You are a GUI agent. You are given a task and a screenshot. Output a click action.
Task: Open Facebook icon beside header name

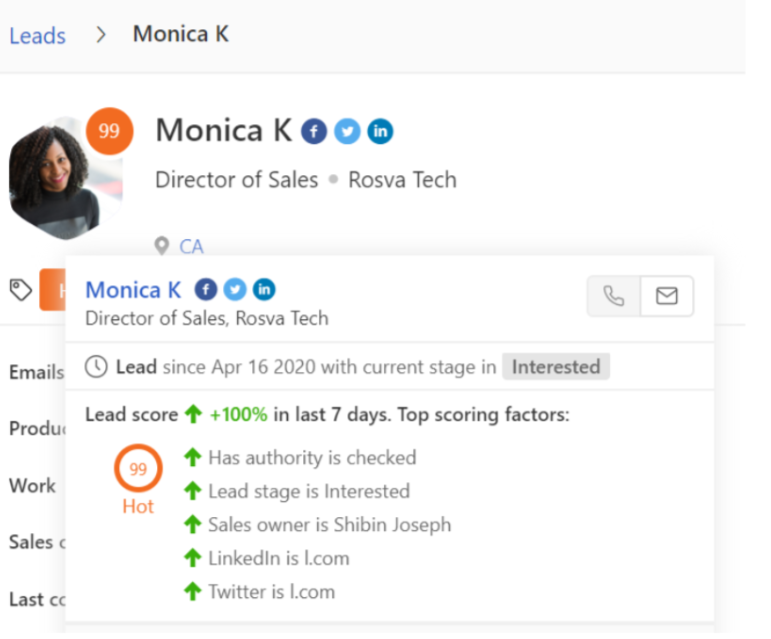pyautogui.click(x=314, y=131)
